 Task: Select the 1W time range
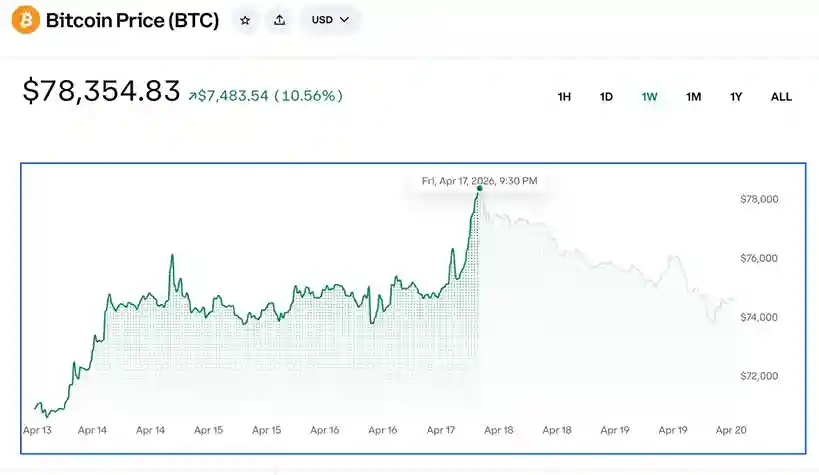[x=649, y=97]
